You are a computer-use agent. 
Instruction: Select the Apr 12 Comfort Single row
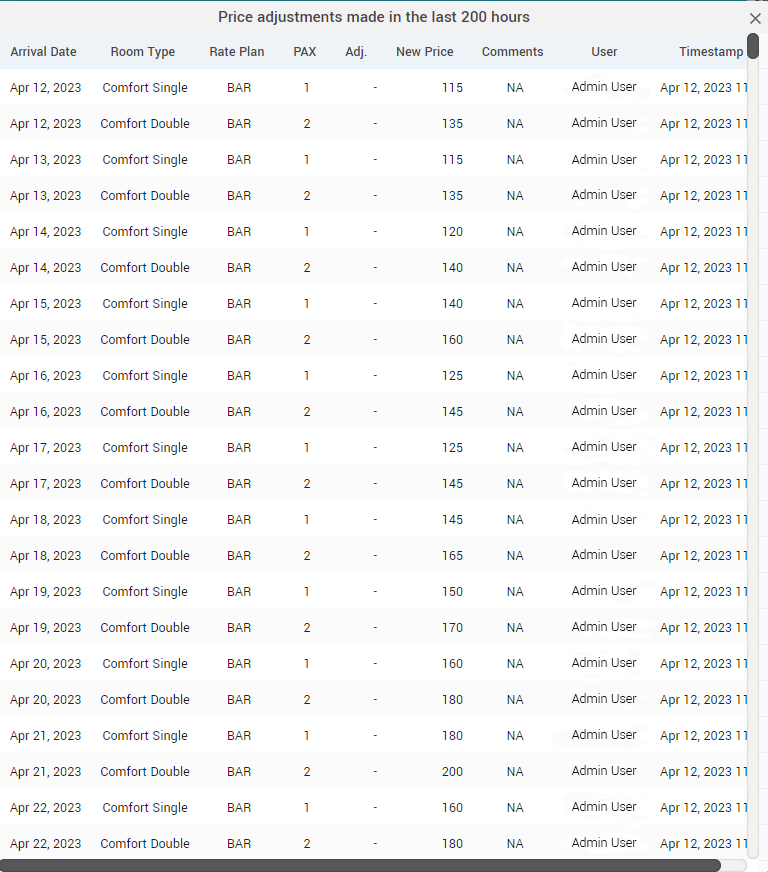pos(374,87)
